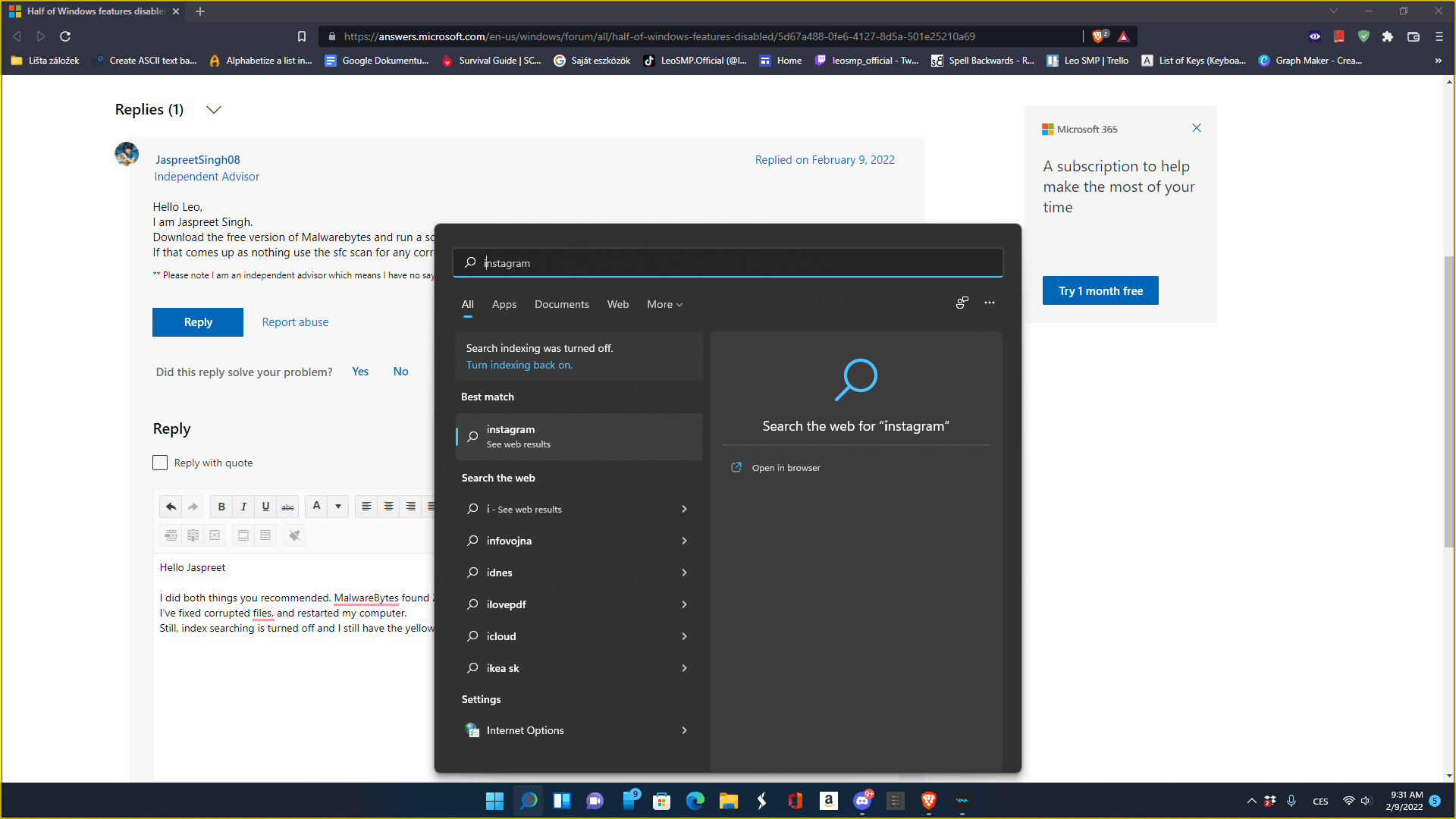Screen dimensions: 1456x819
Task: Click the delete table column icon
Action: pyautogui.click(x=193, y=535)
